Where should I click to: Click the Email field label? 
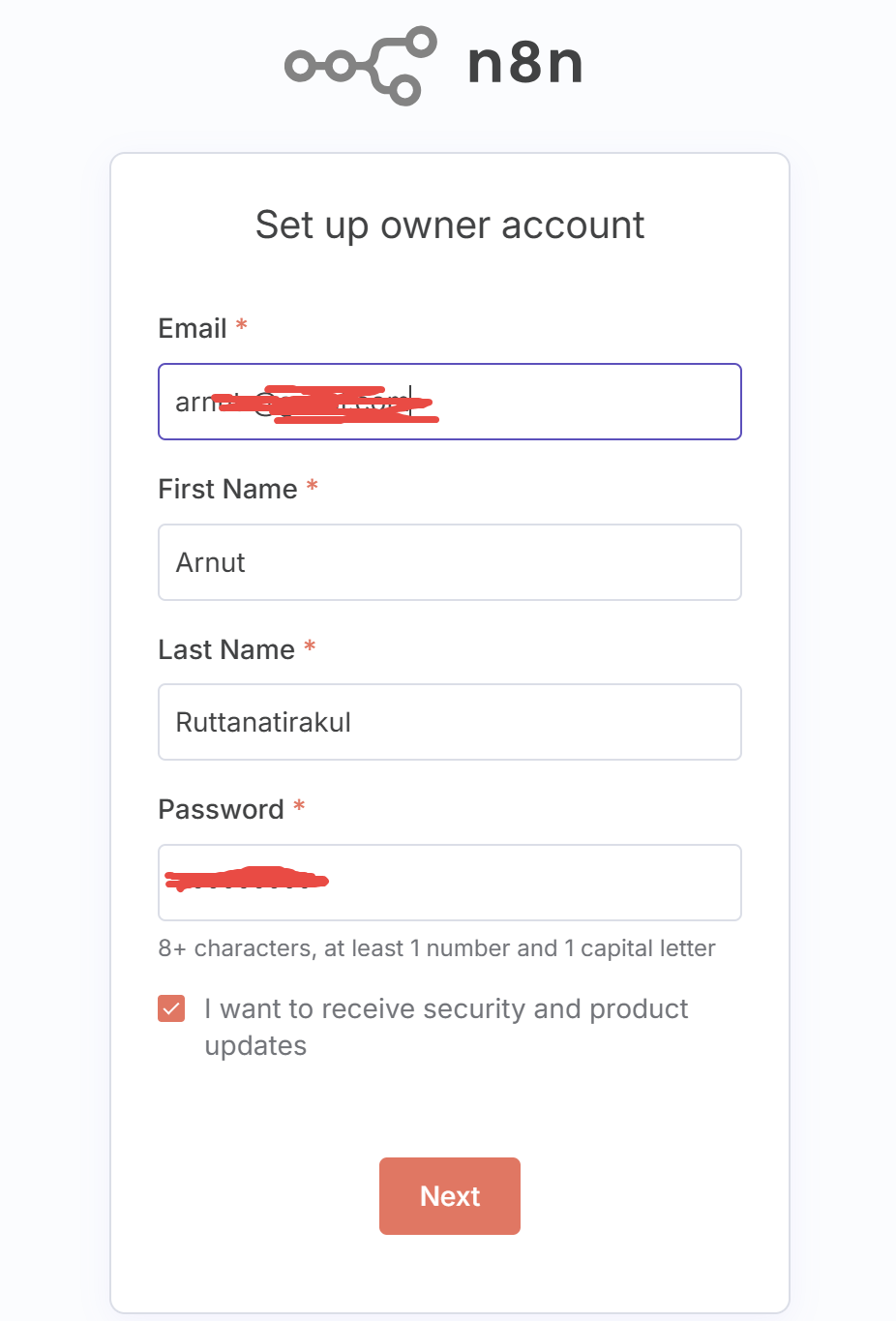(x=193, y=329)
